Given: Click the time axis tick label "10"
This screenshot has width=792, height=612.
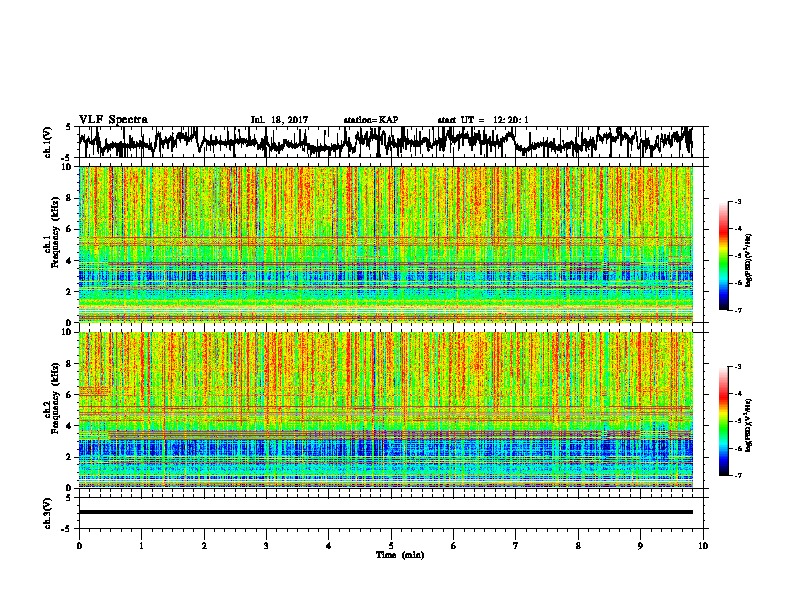Looking at the screenshot, I should [703, 546].
